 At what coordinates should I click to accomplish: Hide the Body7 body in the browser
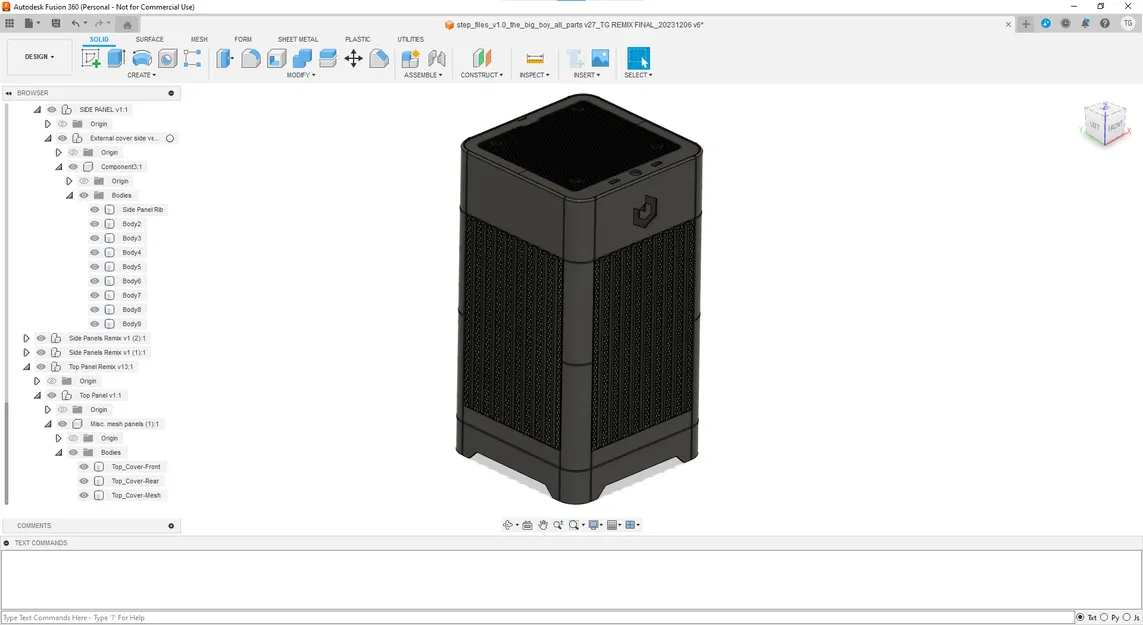(x=94, y=295)
